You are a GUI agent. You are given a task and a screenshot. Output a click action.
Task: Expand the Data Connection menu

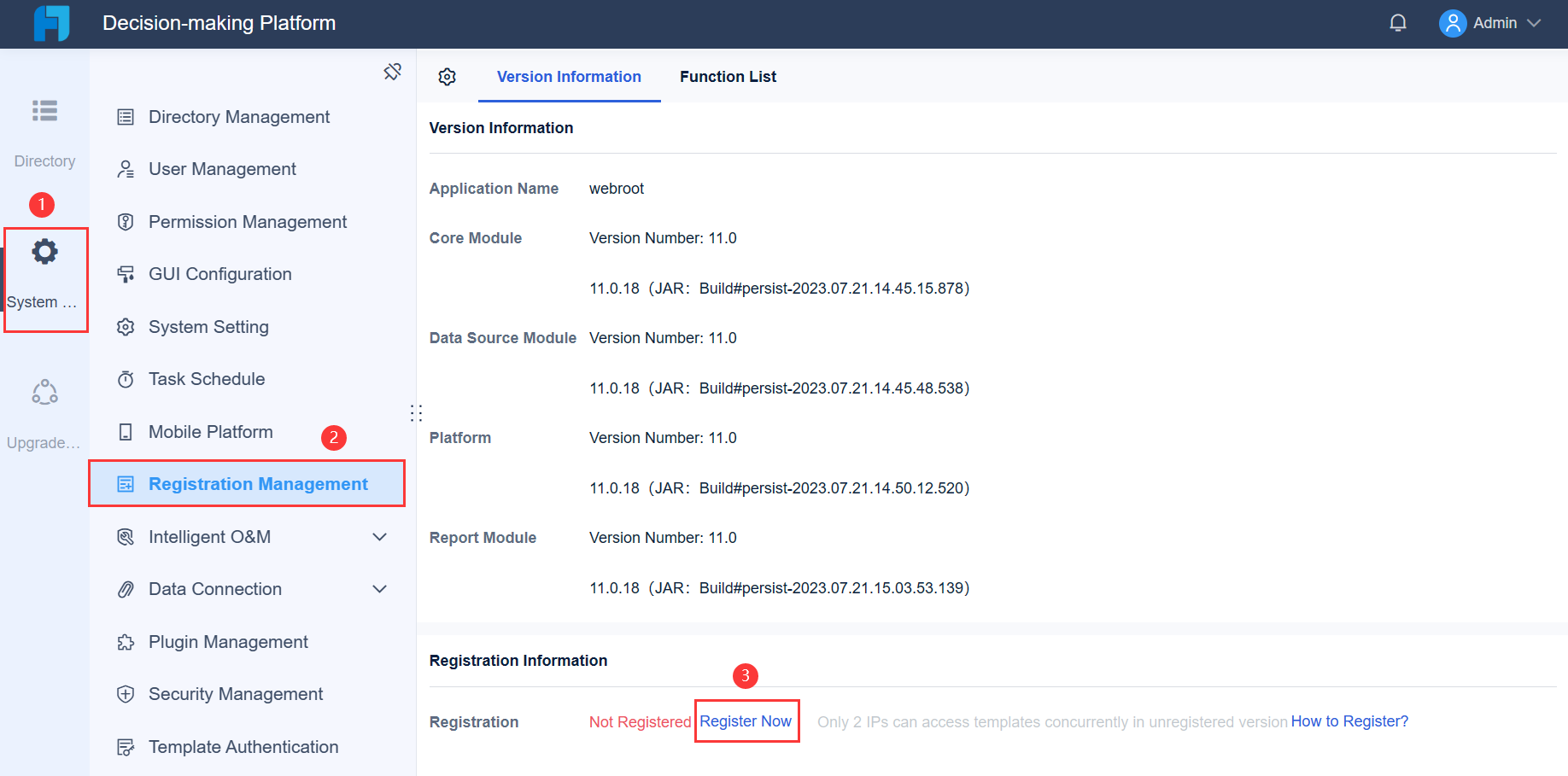click(x=379, y=588)
